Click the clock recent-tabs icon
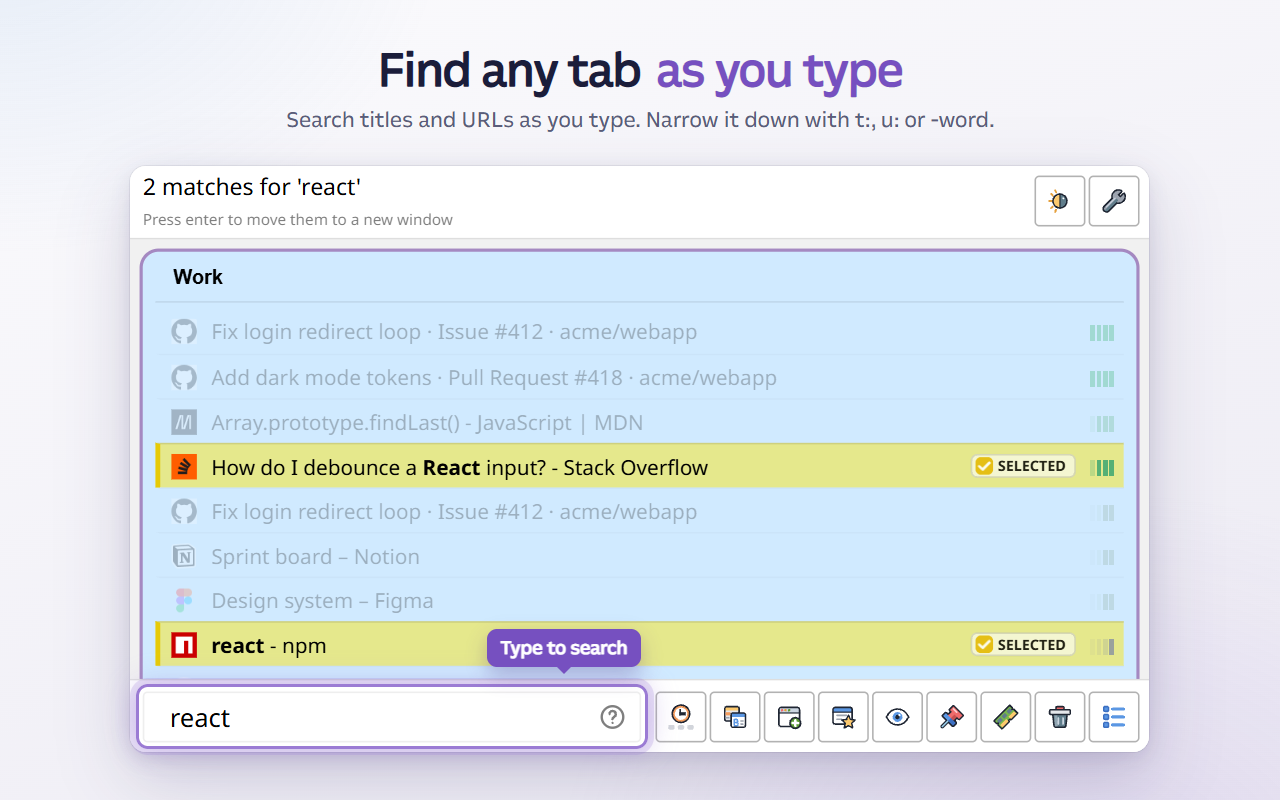 pos(681,717)
